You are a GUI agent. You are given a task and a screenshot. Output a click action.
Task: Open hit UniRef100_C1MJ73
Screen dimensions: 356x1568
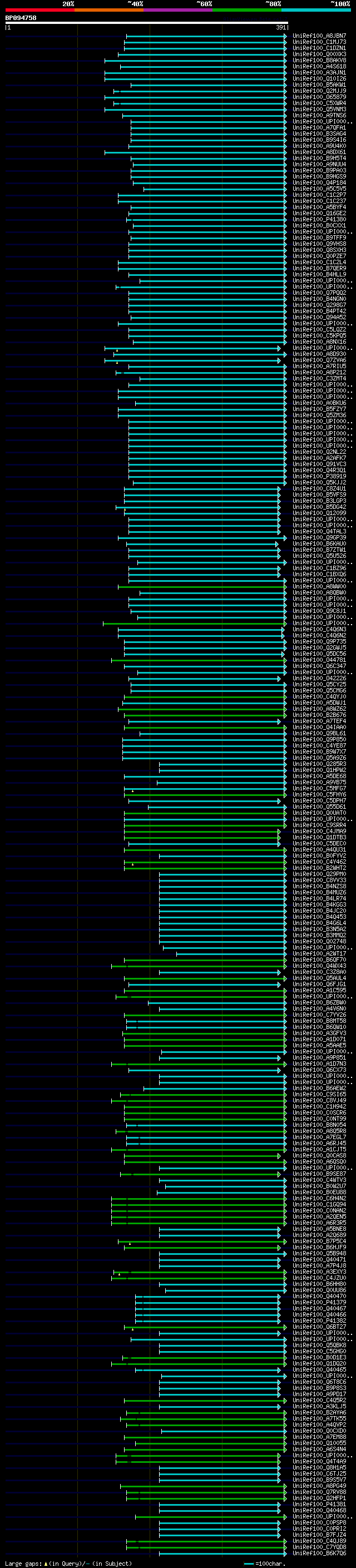319,42
